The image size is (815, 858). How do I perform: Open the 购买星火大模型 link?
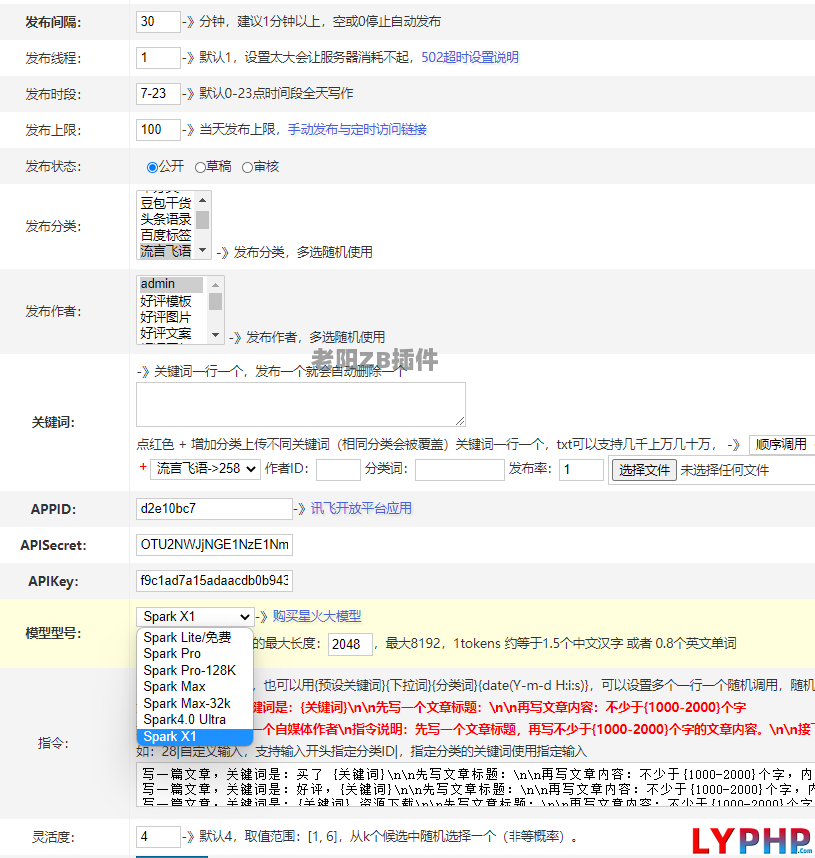click(316, 617)
